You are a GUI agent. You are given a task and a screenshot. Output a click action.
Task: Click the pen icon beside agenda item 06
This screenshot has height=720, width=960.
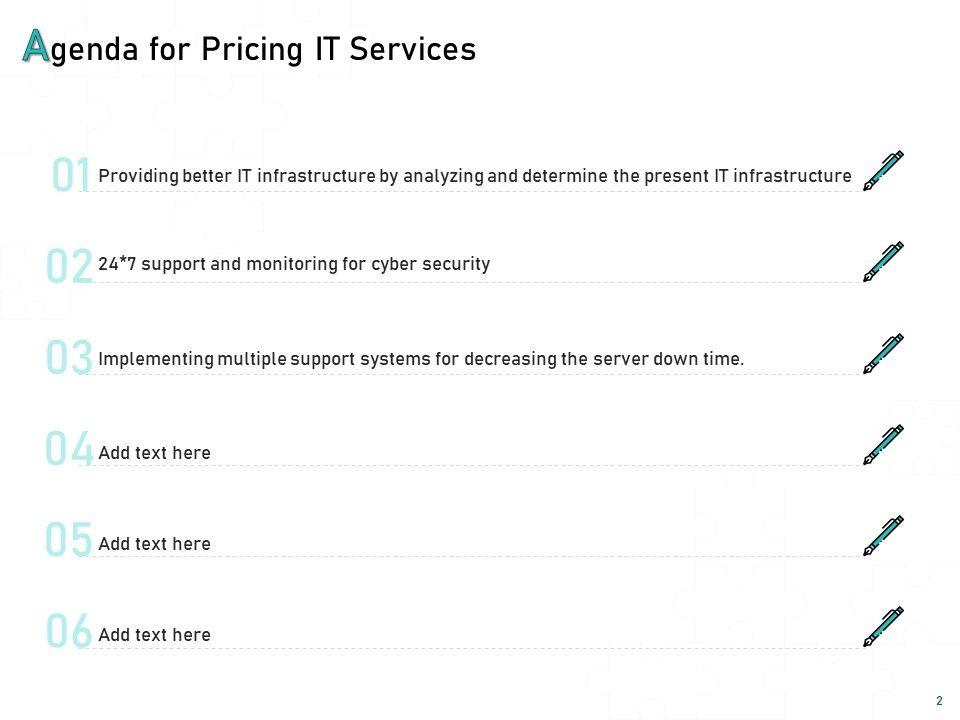(883, 627)
